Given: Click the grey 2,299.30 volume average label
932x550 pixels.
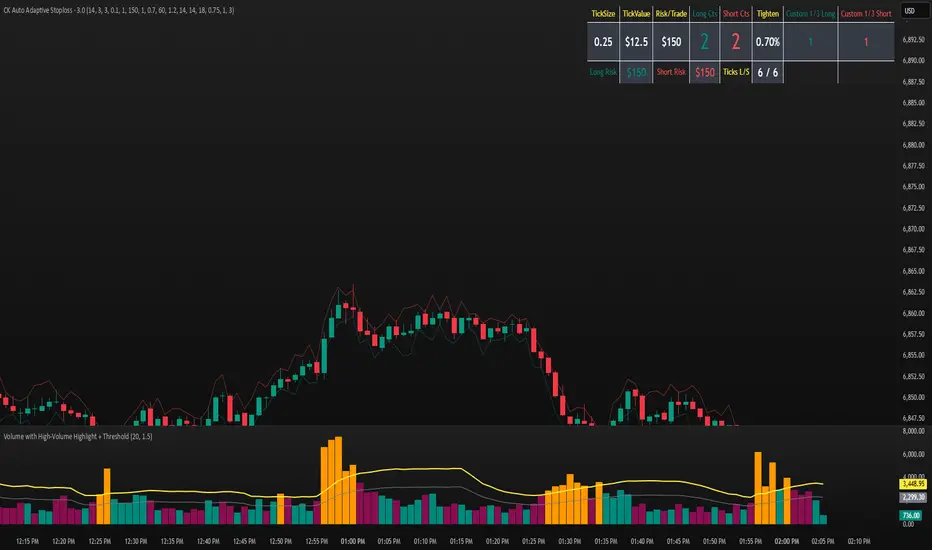Looking at the screenshot, I should pos(913,497).
